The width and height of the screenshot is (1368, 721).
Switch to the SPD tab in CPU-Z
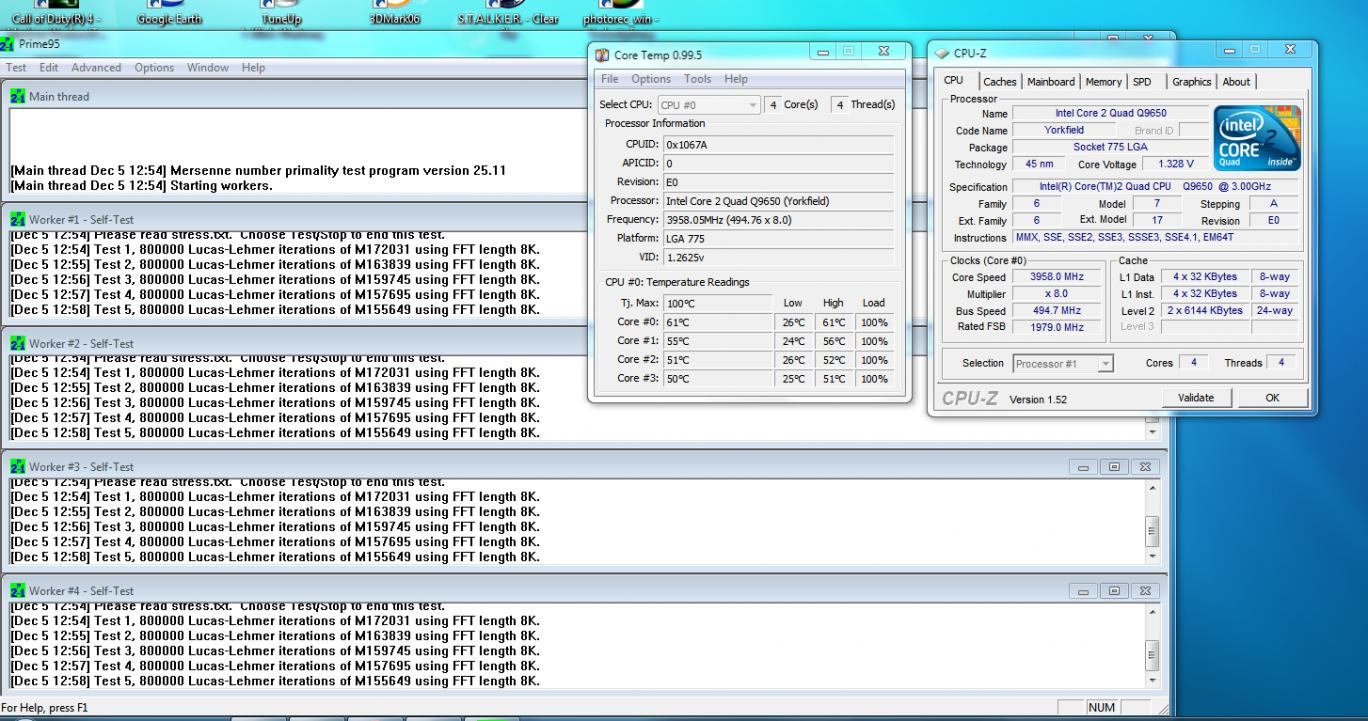click(x=1141, y=82)
